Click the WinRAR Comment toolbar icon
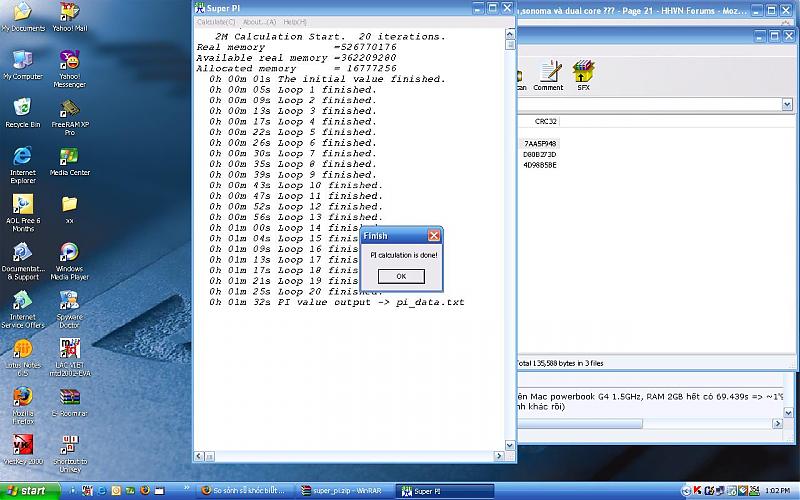 [x=548, y=74]
